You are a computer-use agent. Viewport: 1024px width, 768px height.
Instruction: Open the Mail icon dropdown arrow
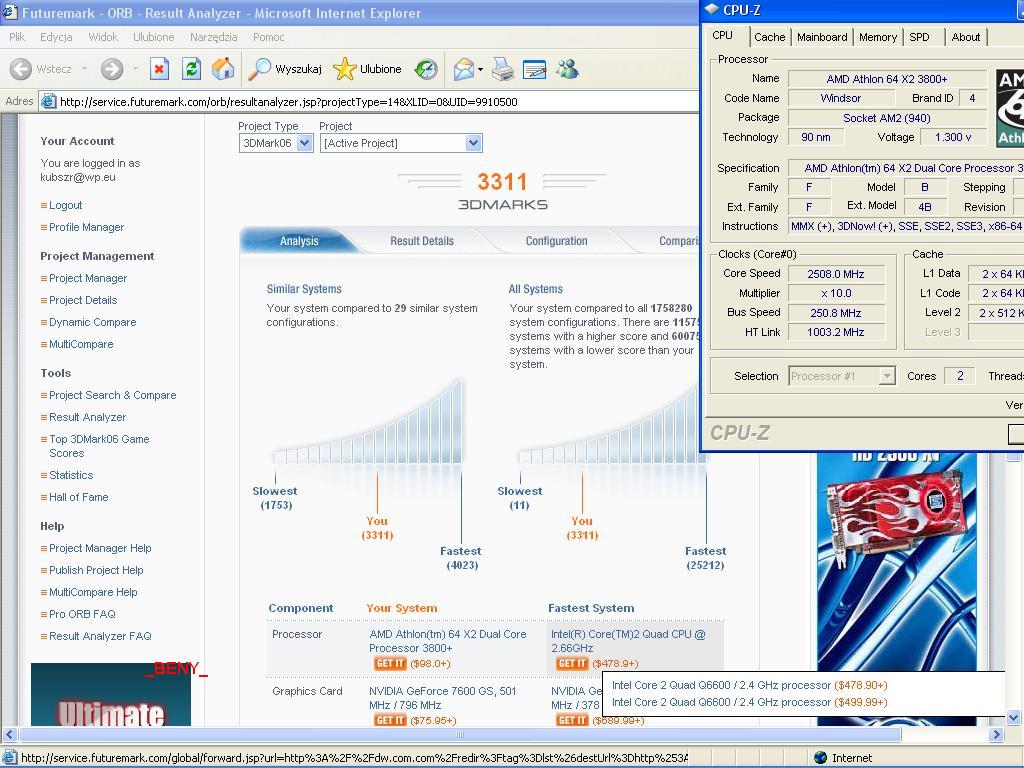click(481, 69)
